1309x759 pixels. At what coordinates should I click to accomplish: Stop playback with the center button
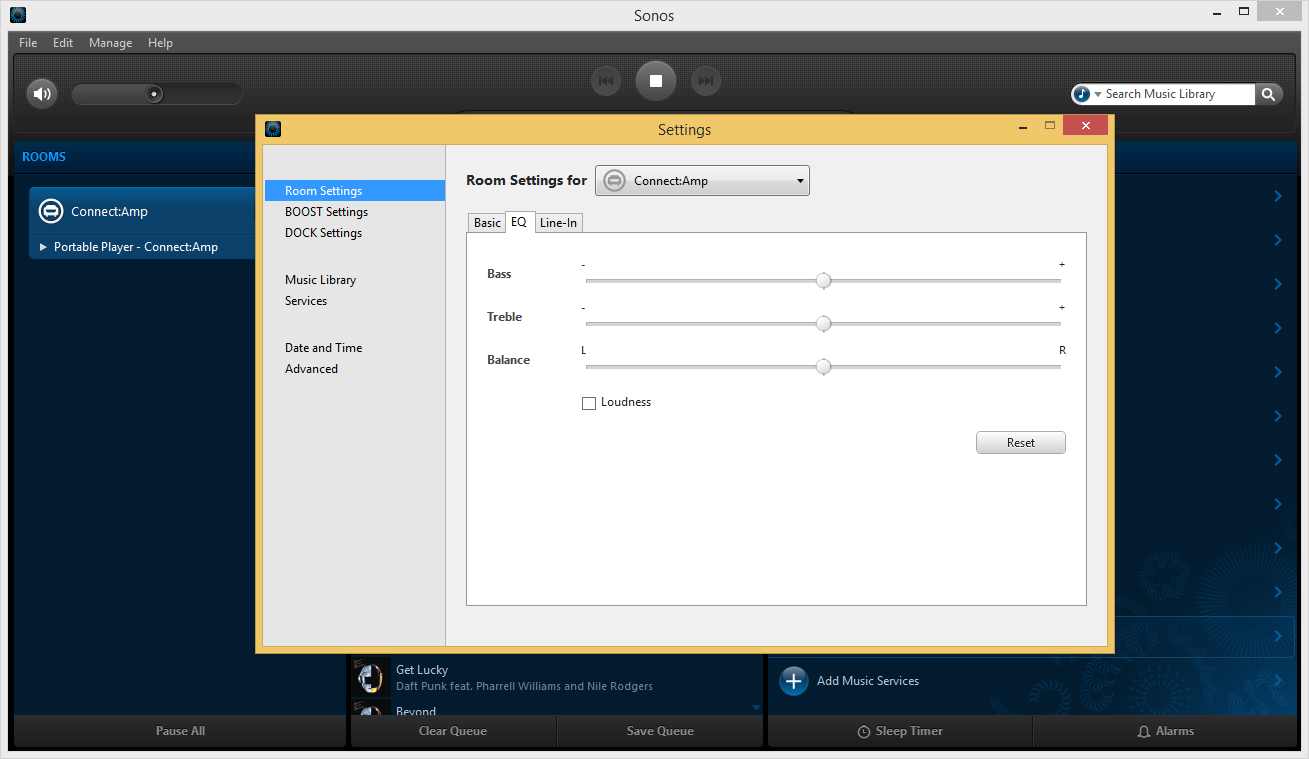point(656,81)
